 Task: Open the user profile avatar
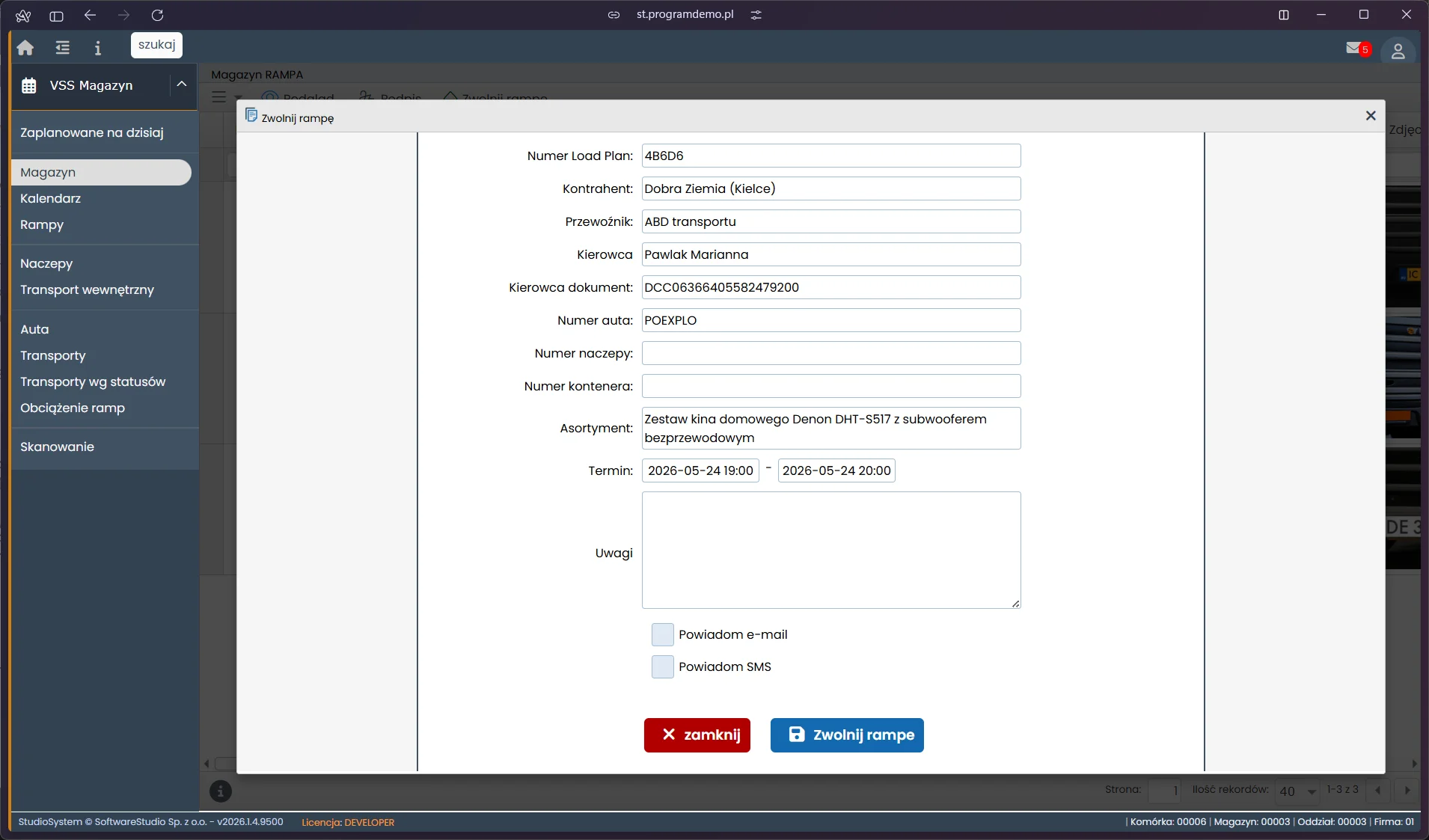point(1398,51)
